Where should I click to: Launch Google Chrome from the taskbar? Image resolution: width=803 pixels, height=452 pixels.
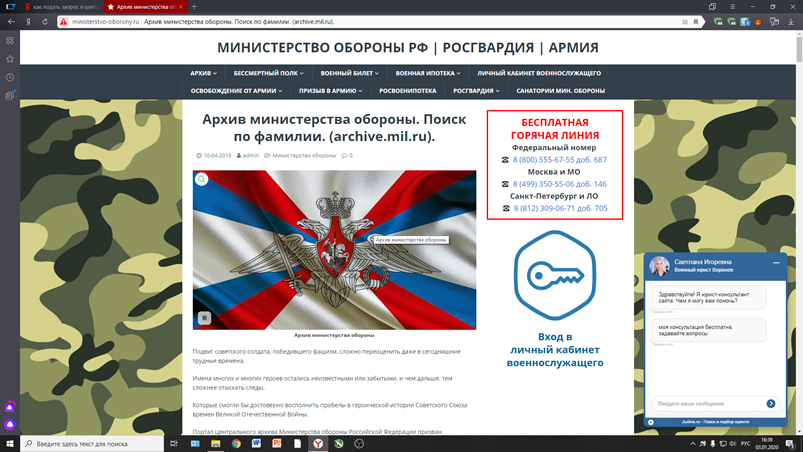(236, 444)
